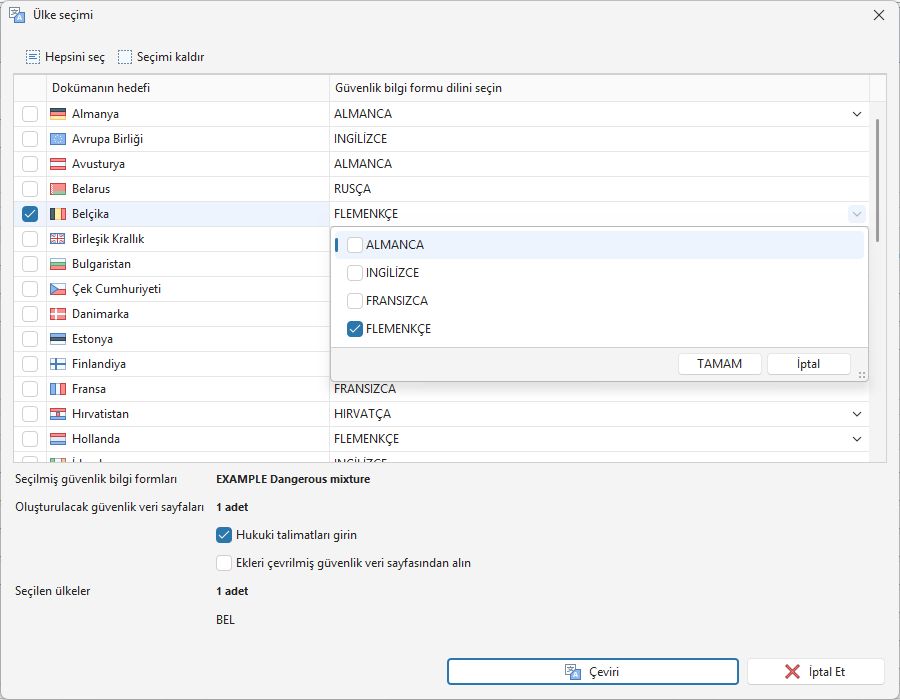Uncheck FLEMENKÇE in the language dropdown list
The height and width of the screenshot is (700, 900).
355,329
